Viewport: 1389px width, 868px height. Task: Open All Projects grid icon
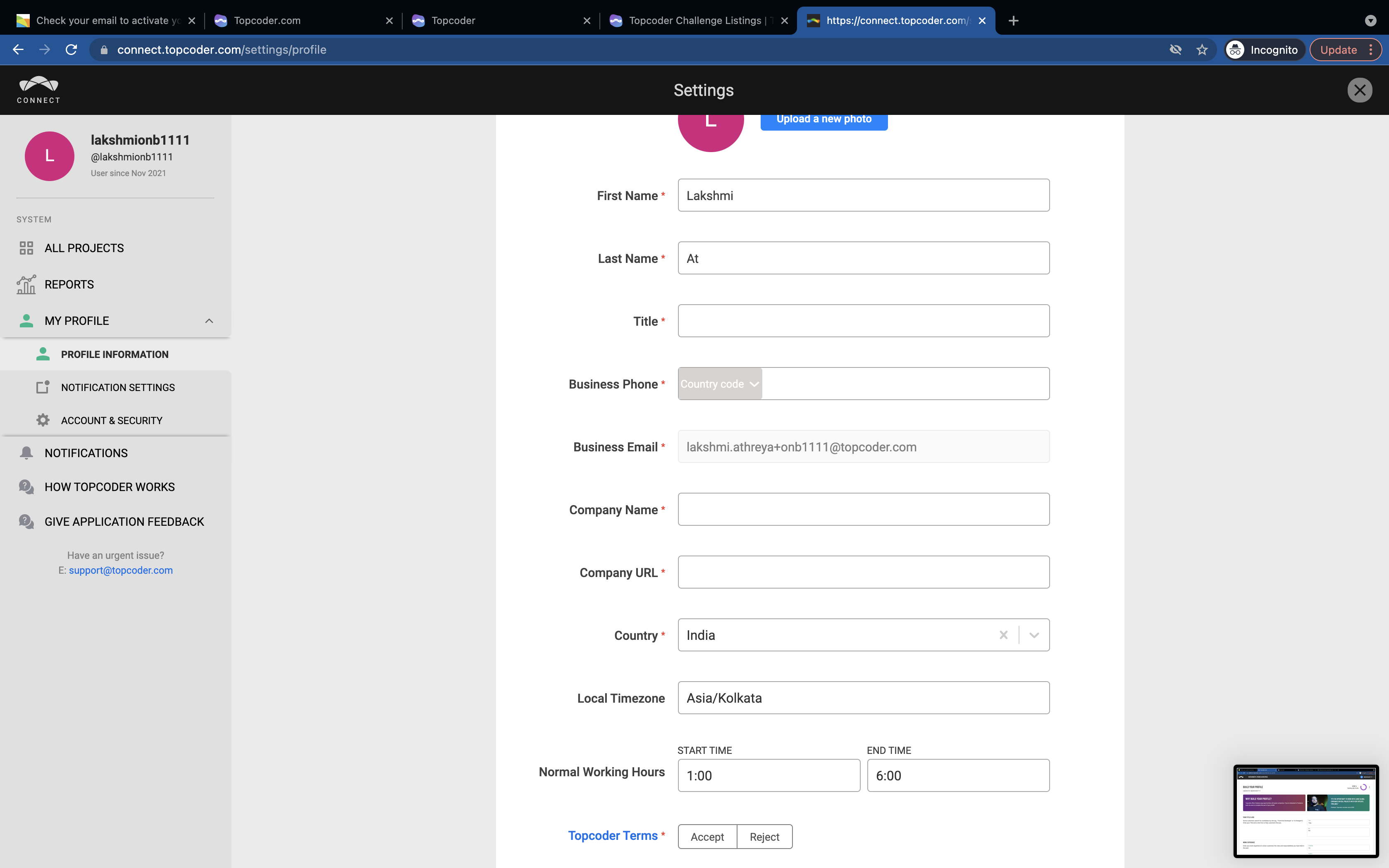[26, 248]
